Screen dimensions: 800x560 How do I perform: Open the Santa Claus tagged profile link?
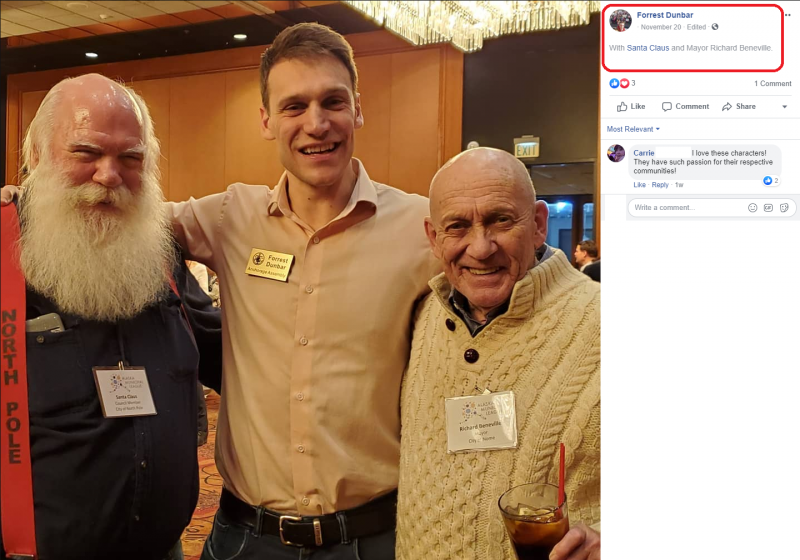pyautogui.click(x=647, y=48)
